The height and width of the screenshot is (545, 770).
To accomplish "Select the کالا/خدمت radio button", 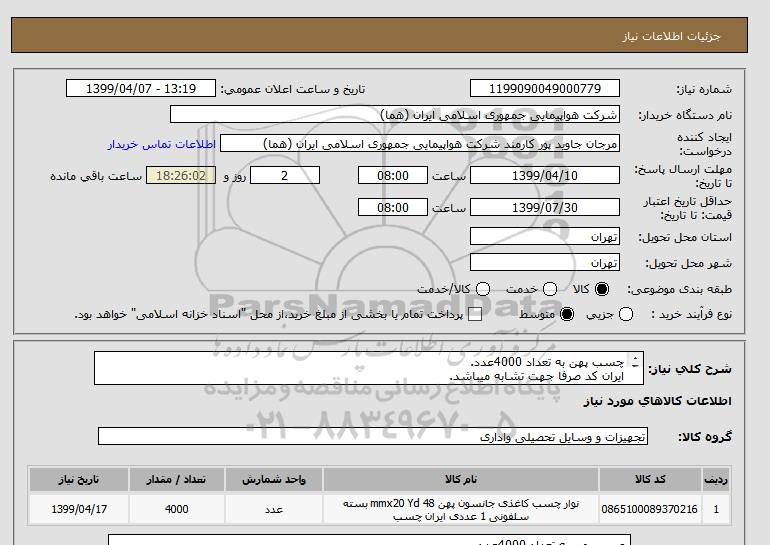I will tap(483, 289).
